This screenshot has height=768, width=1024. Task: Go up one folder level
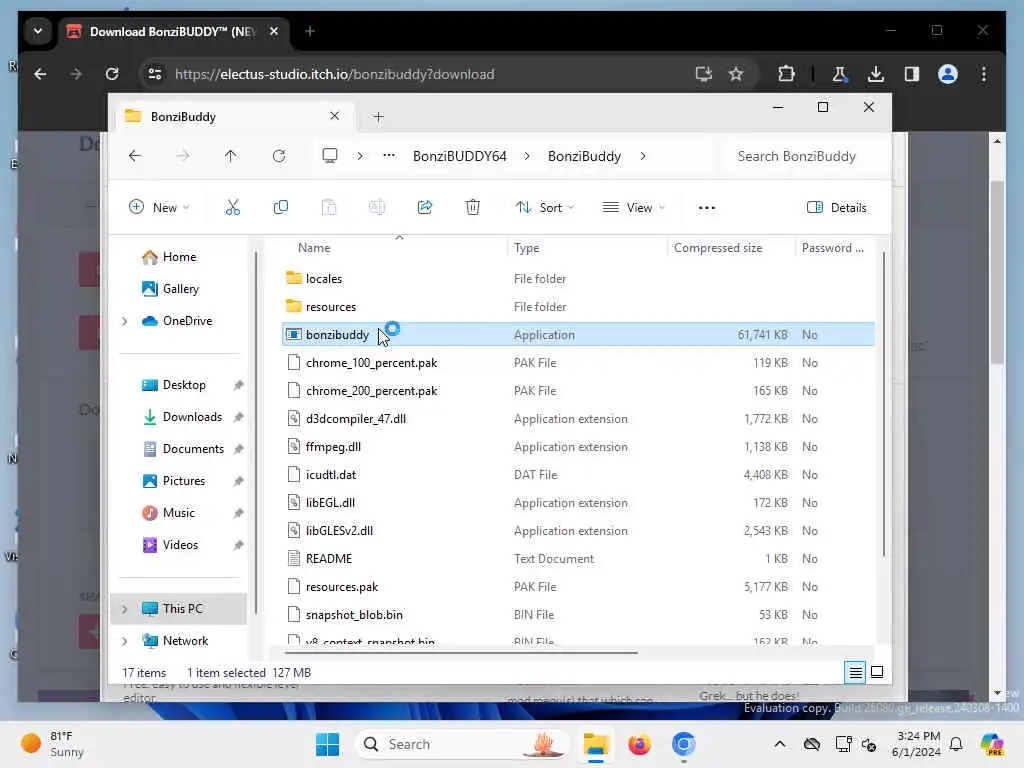[x=231, y=156]
